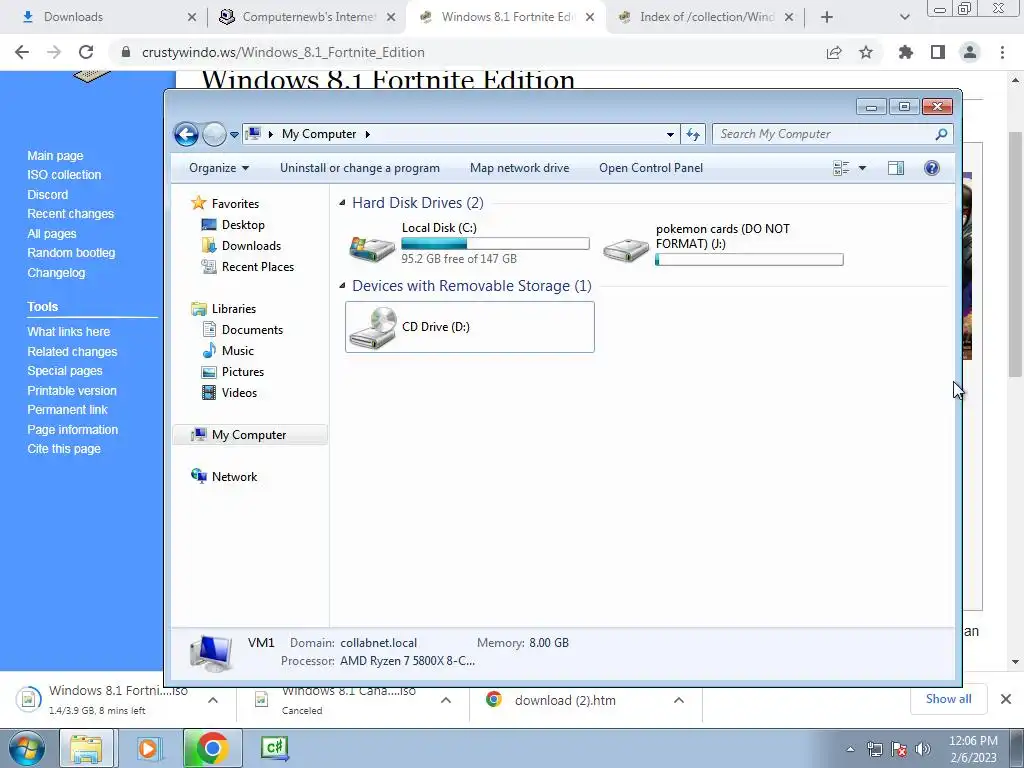Click breadcrumb arrow after My Computer
1024x768 pixels.
368,134
